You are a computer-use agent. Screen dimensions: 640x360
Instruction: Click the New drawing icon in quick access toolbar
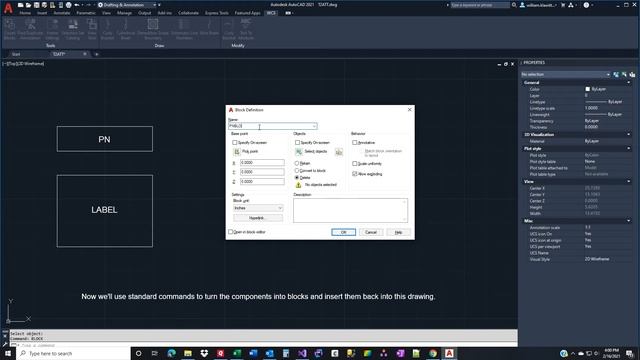[20, 5]
